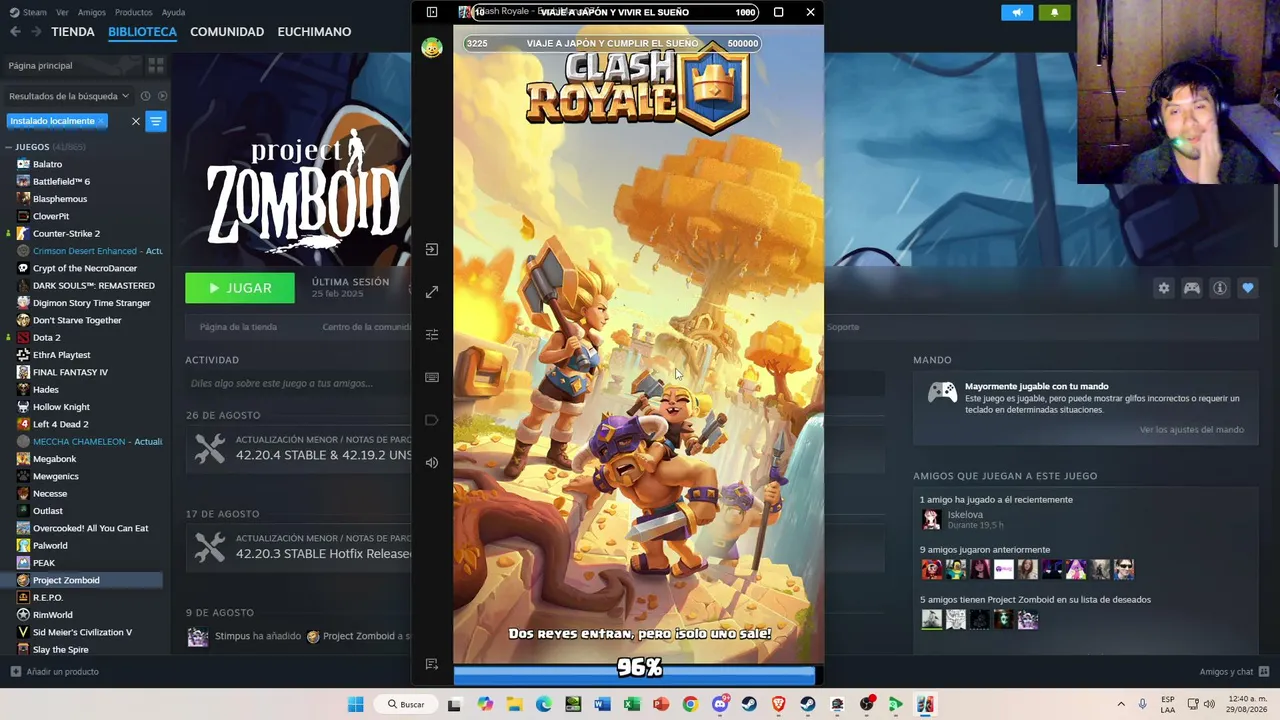Viewport: 1280px width, 720px height.
Task: Clear the library search with the X
Action: coord(136,121)
